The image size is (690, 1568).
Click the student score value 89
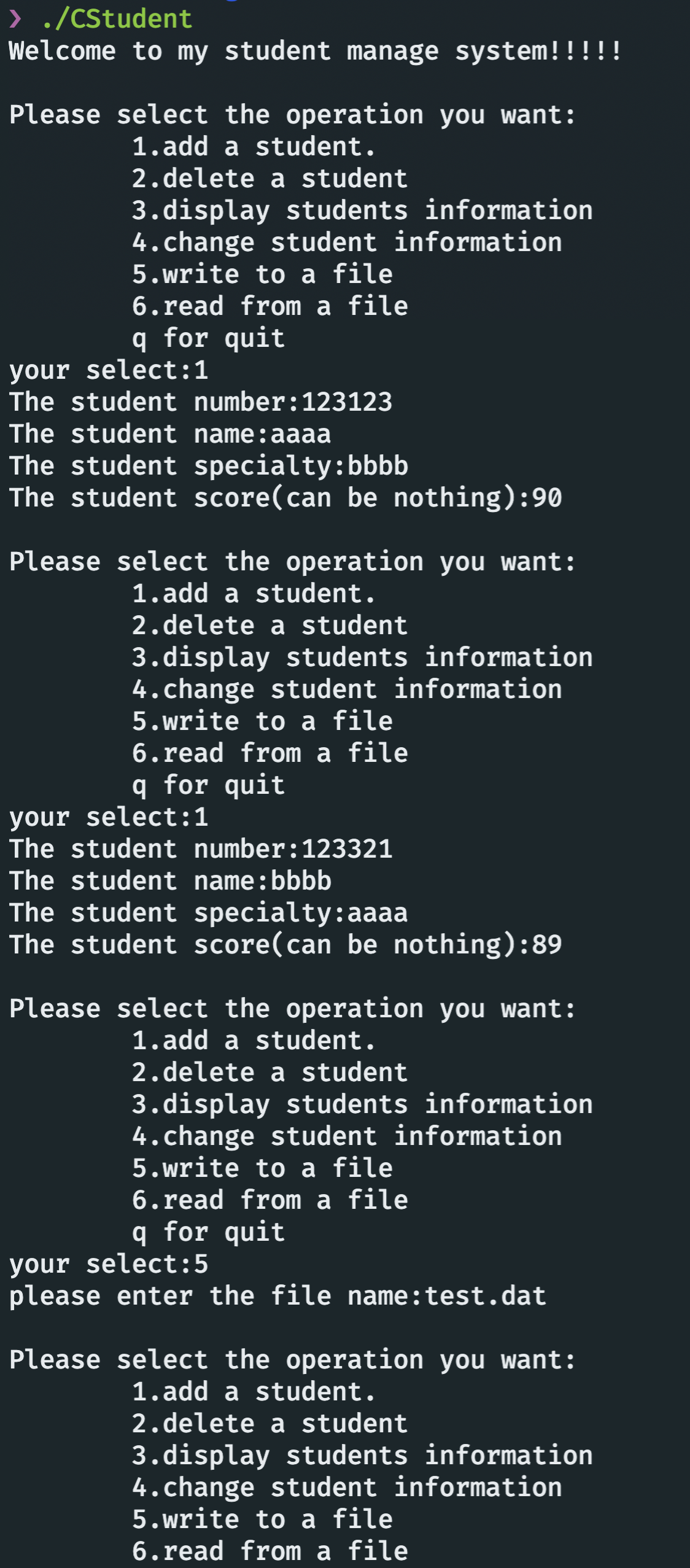(x=546, y=945)
